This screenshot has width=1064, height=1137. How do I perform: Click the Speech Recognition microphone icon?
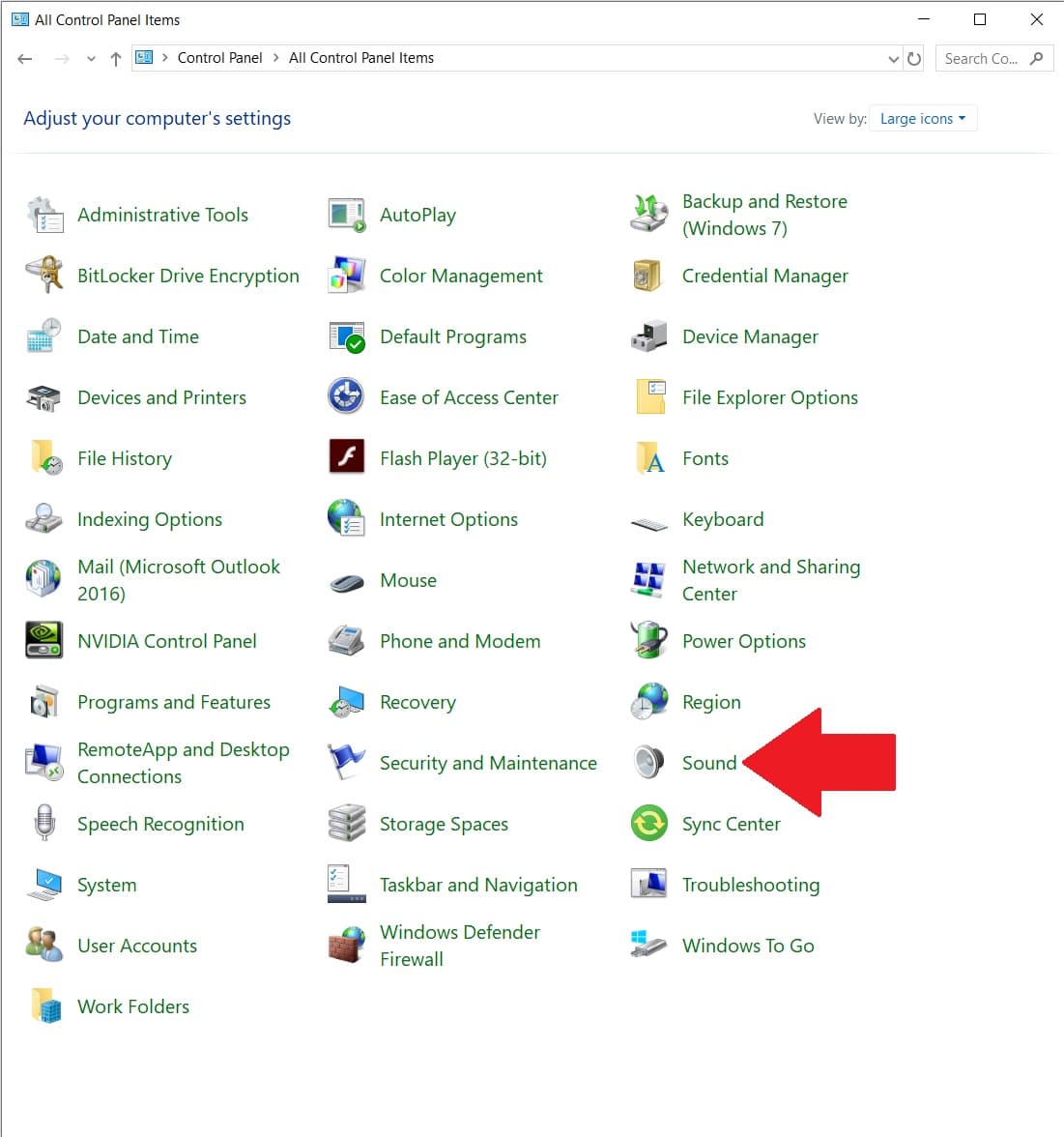[x=43, y=824]
